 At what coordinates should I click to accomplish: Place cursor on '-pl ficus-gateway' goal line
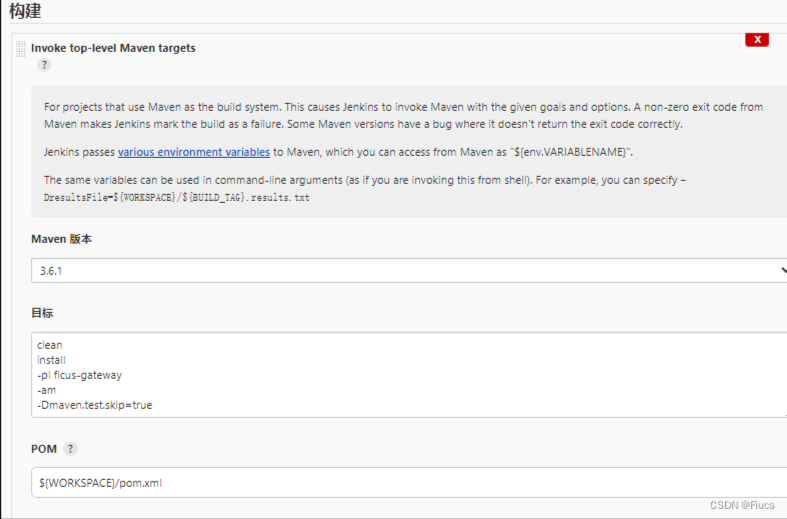coord(79,375)
